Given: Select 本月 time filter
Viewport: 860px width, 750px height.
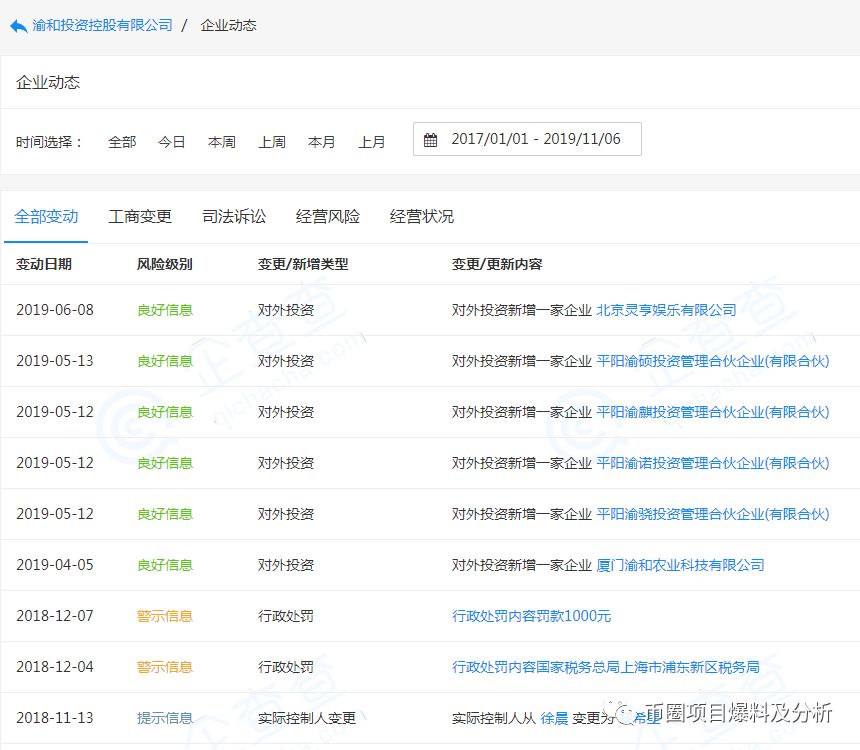Looking at the screenshot, I should pyautogui.click(x=321, y=142).
